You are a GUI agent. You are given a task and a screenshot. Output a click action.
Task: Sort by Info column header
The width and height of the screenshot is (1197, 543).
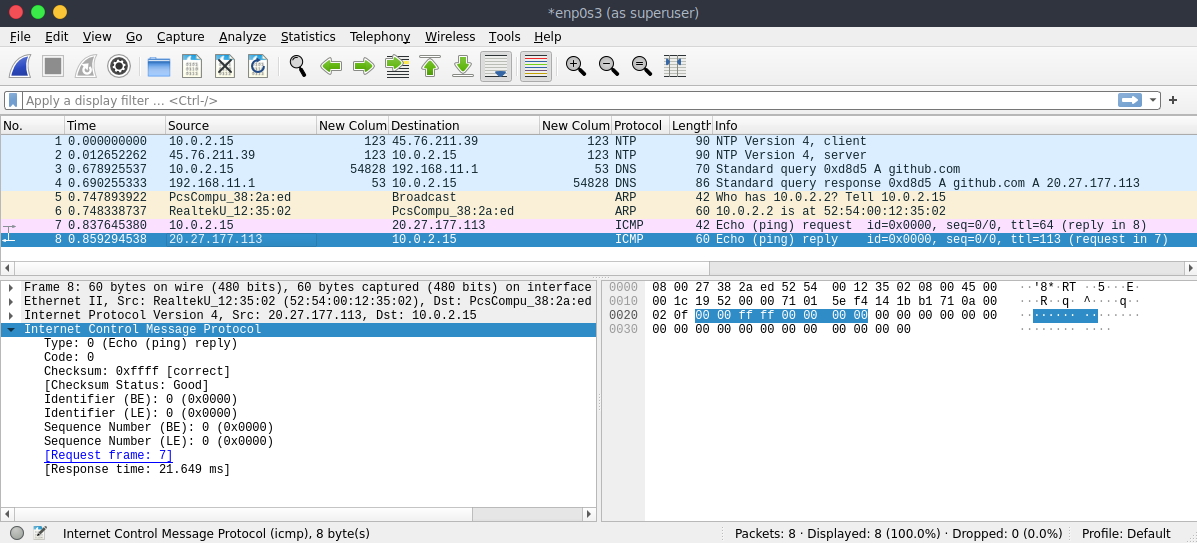coord(953,125)
